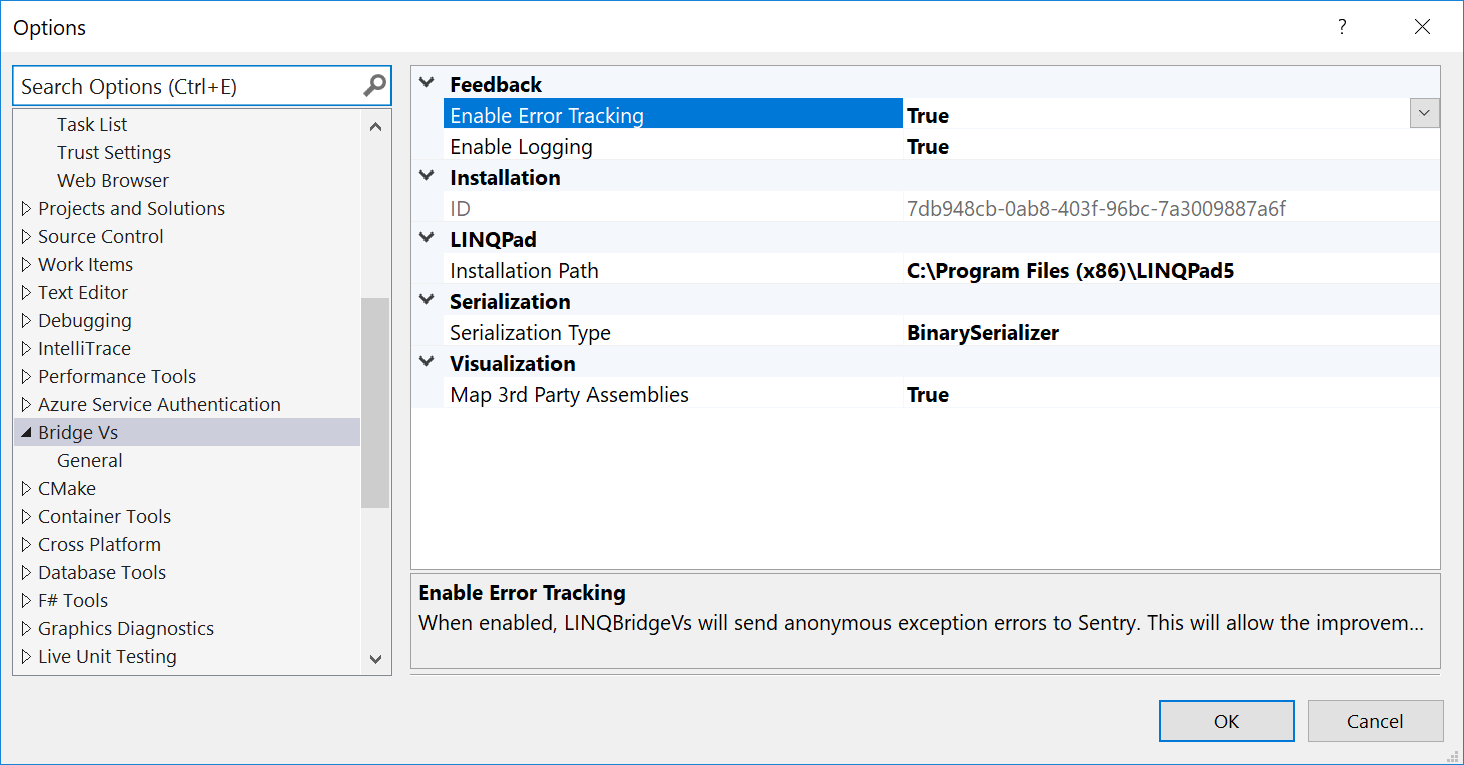Open the Web Browser options page

pos(113,181)
